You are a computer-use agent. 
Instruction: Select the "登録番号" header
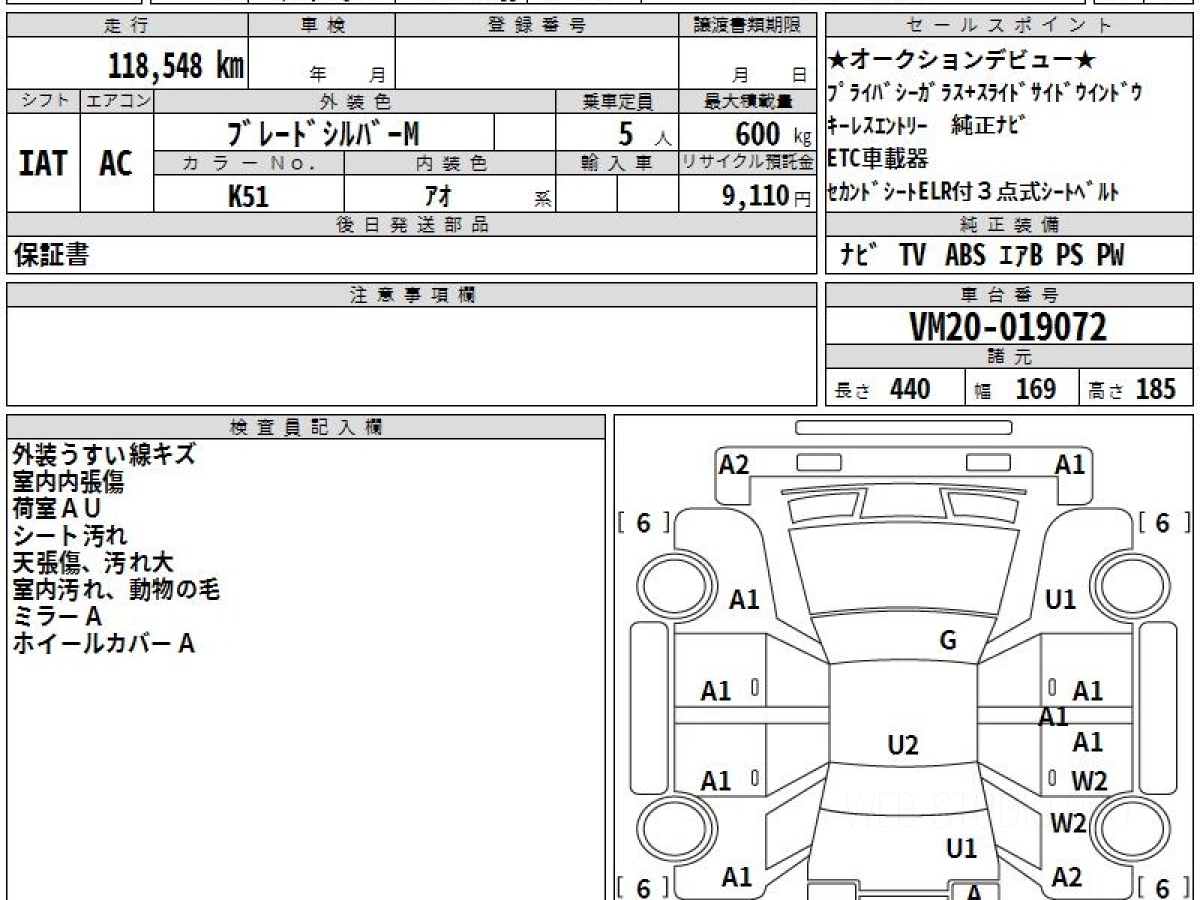coord(537,26)
